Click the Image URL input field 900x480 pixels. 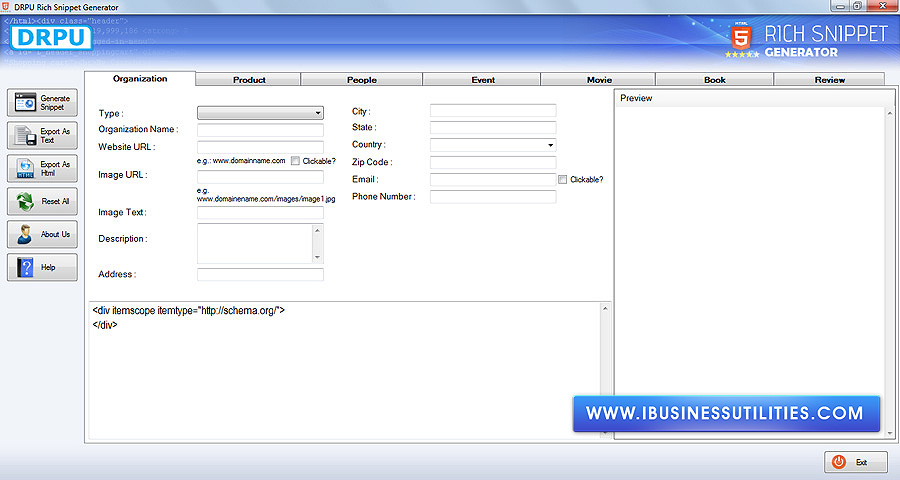coord(260,177)
